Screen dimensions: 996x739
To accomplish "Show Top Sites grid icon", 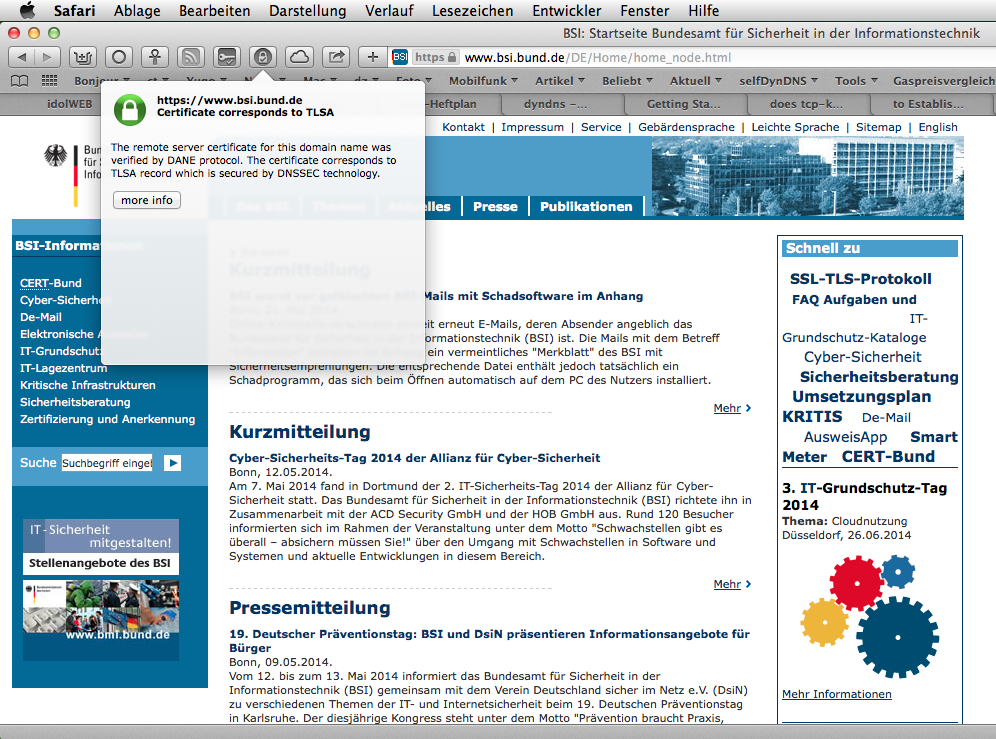I will click(50, 81).
